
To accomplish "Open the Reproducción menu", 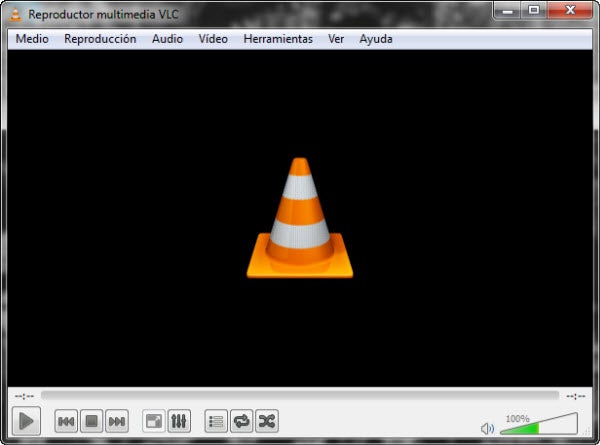I will [x=100, y=39].
